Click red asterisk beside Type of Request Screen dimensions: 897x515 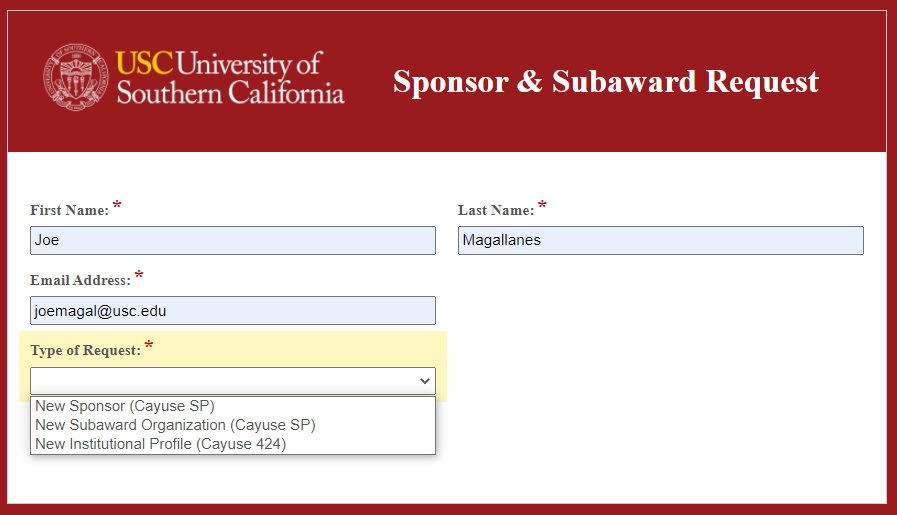coord(149,344)
